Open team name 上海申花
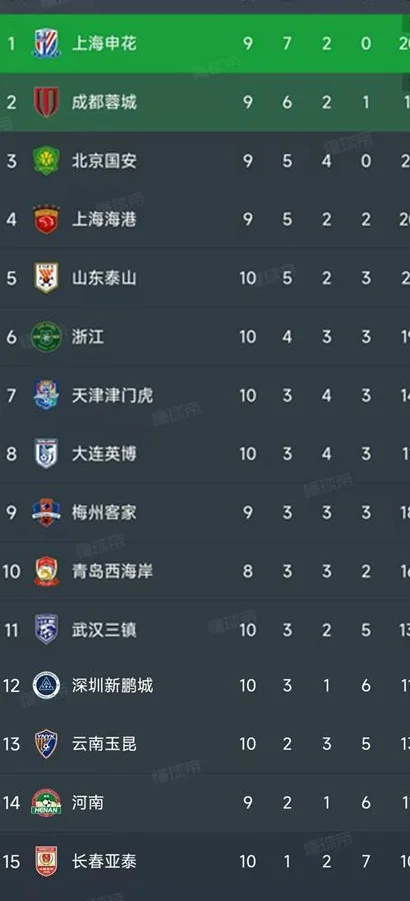The height and width of the screenshot is (901, 410). click(104, 43)
